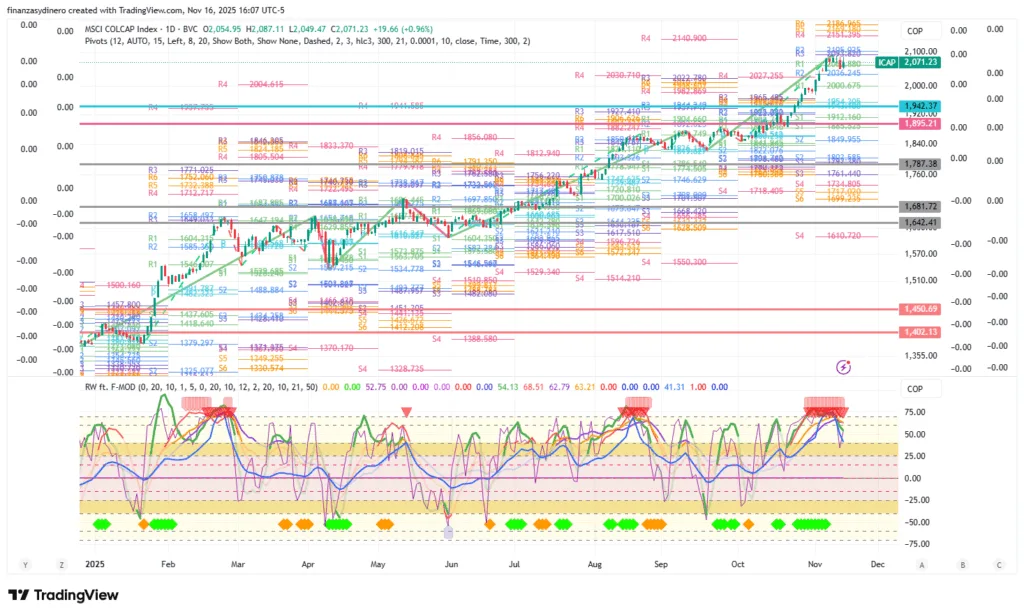This screenshot has height=616, width=1024.
Task: Select the cyan 1,942.37 horizontal level label
Action: tap(919, 106)
